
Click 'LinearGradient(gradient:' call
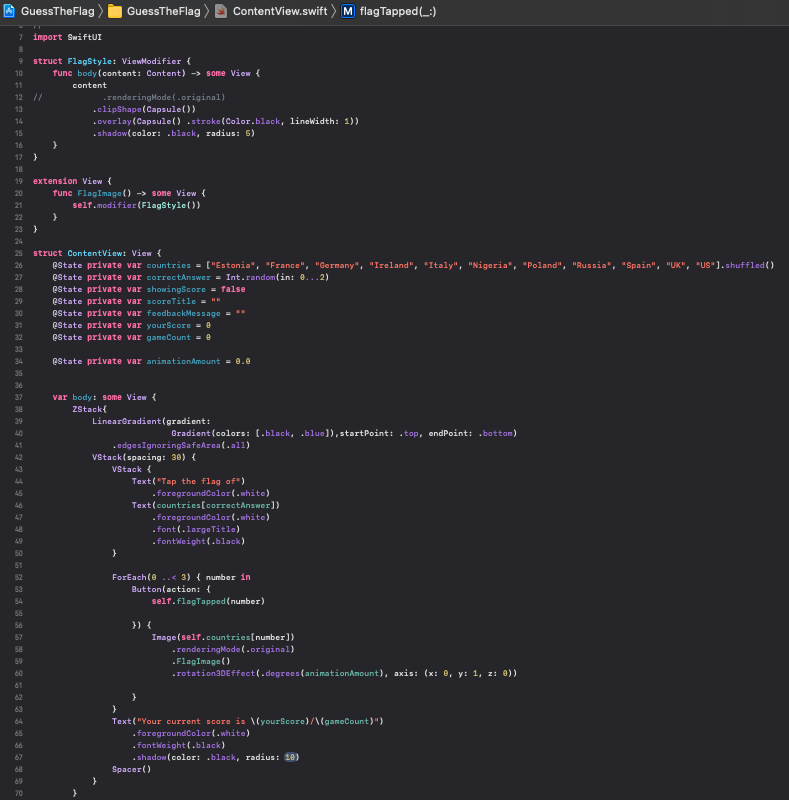coord(151,421)
